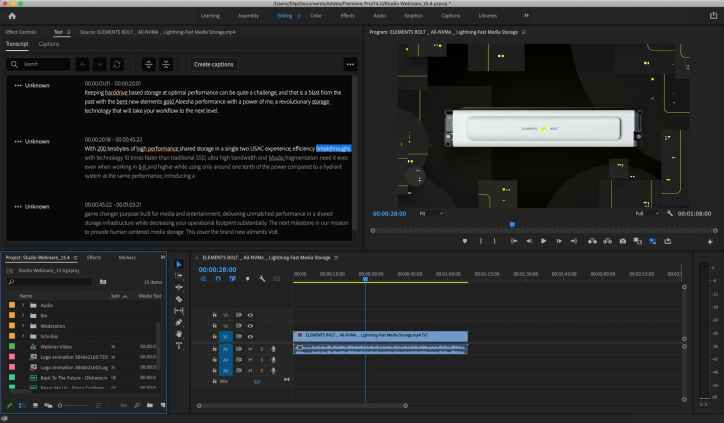Select the Razor tool in the toolbar
Screen dimensions: 724x423
(x=179, y=299)
